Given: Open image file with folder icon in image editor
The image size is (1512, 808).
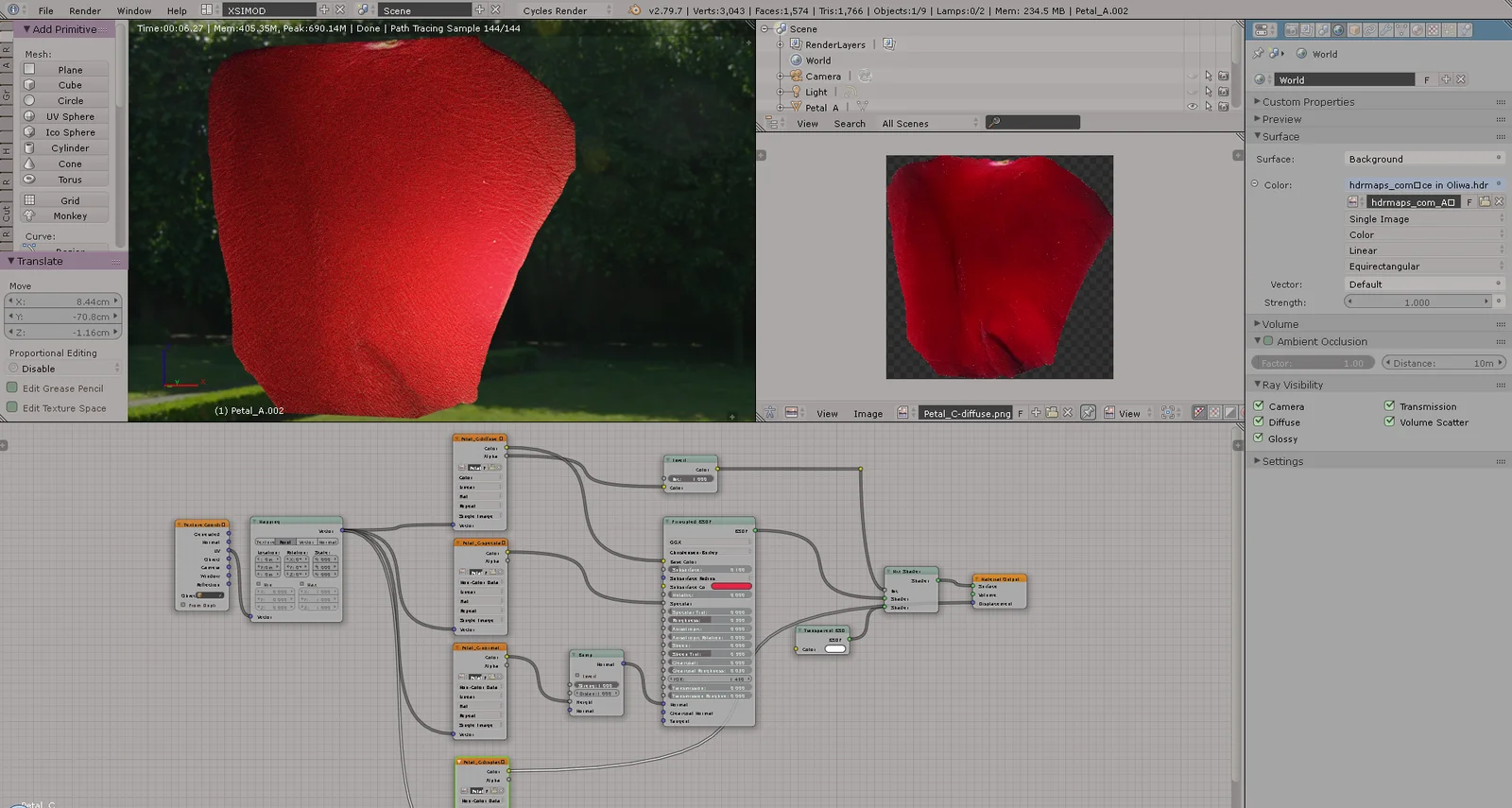Looking at the screenshot, I should [x=1052, y=413].
